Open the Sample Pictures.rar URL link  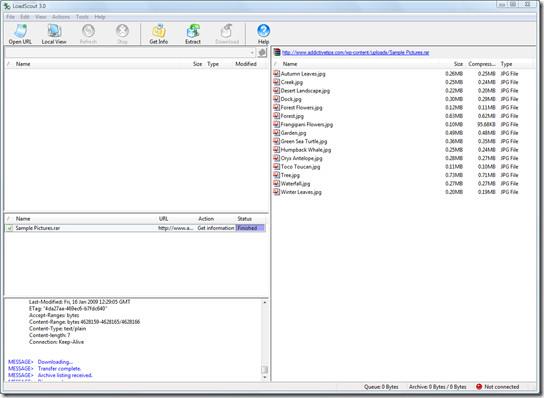point(356,52)
